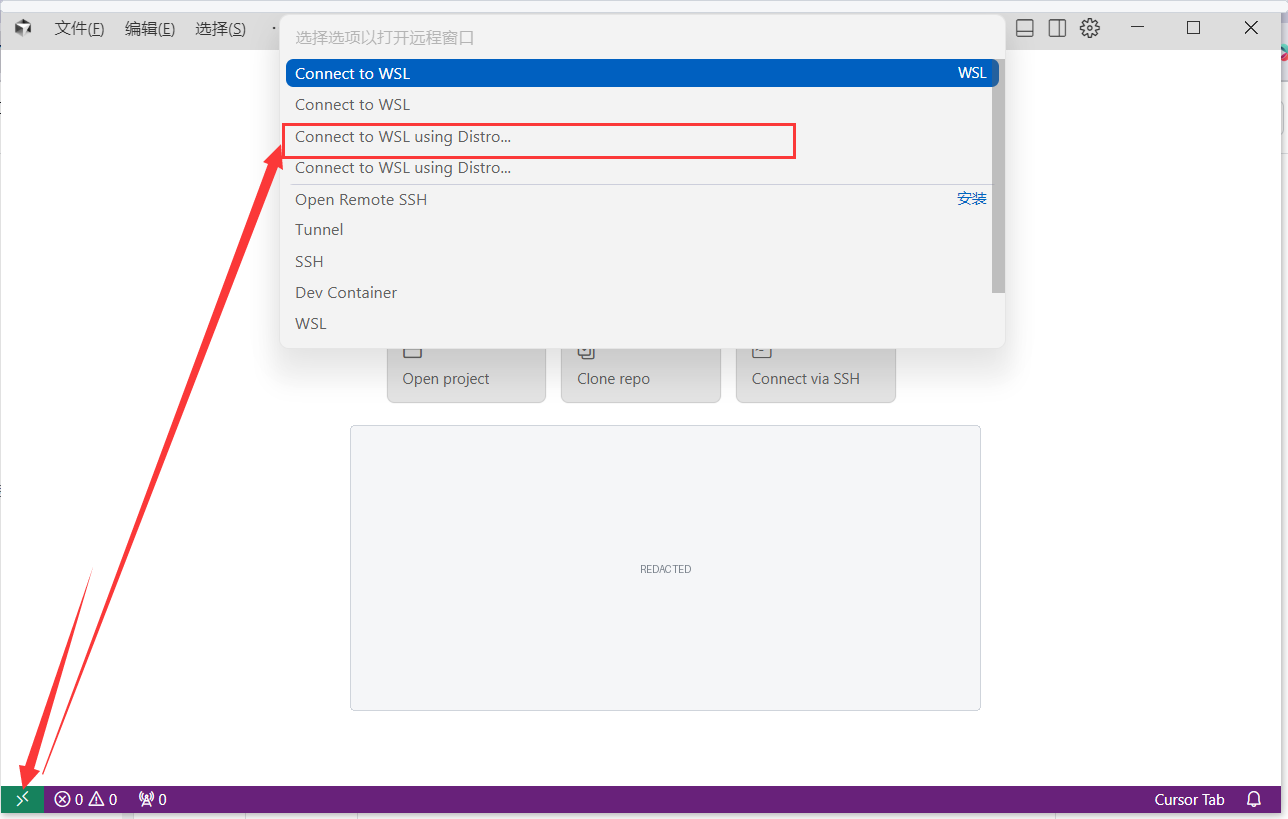The width and height of the screenshot is (1288, 819).
Task: Open notifications via the bell icon
Action: click(x=1254, y=799)
